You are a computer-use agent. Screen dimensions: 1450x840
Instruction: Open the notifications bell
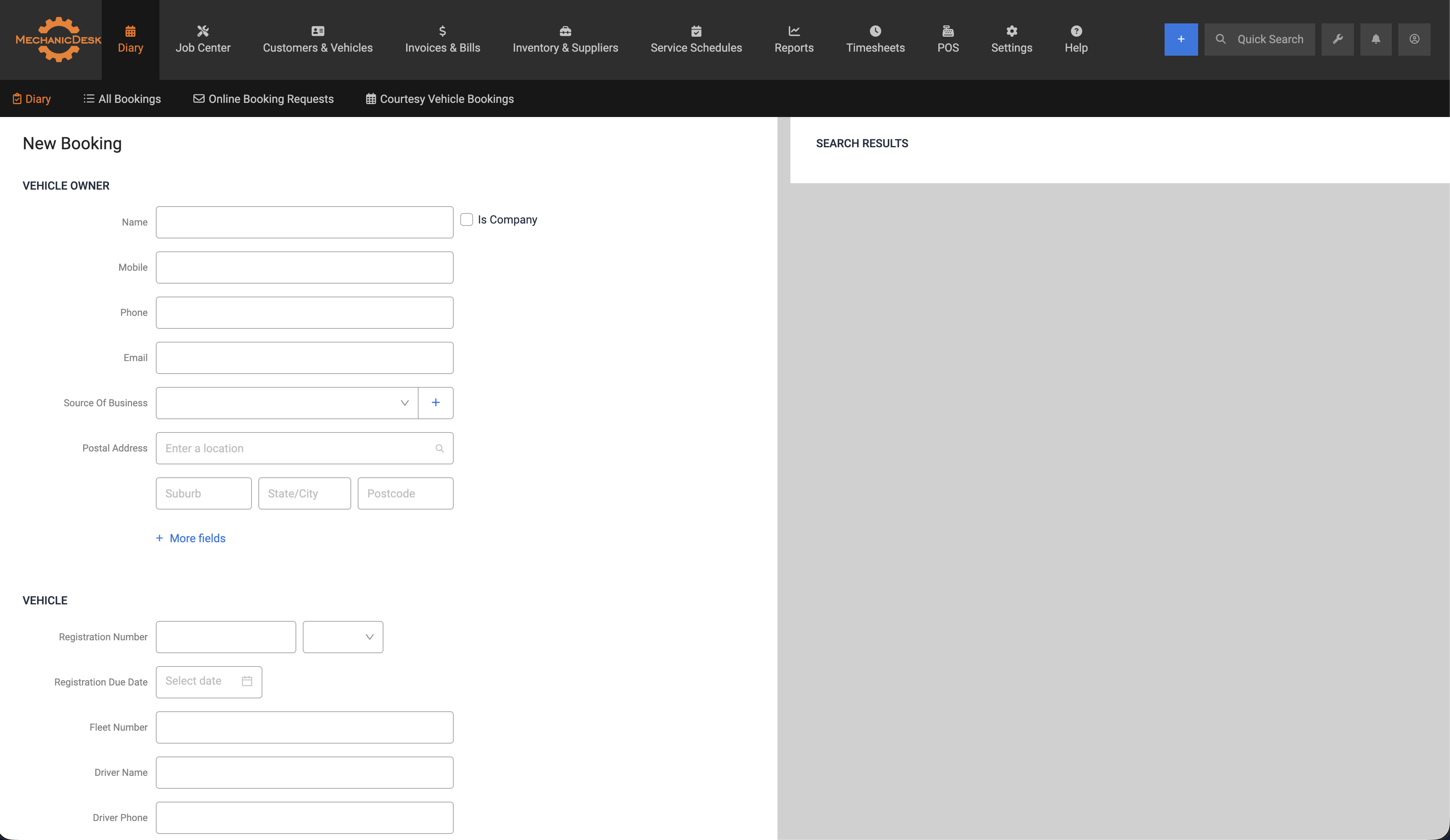click(x=1375, y=39)
